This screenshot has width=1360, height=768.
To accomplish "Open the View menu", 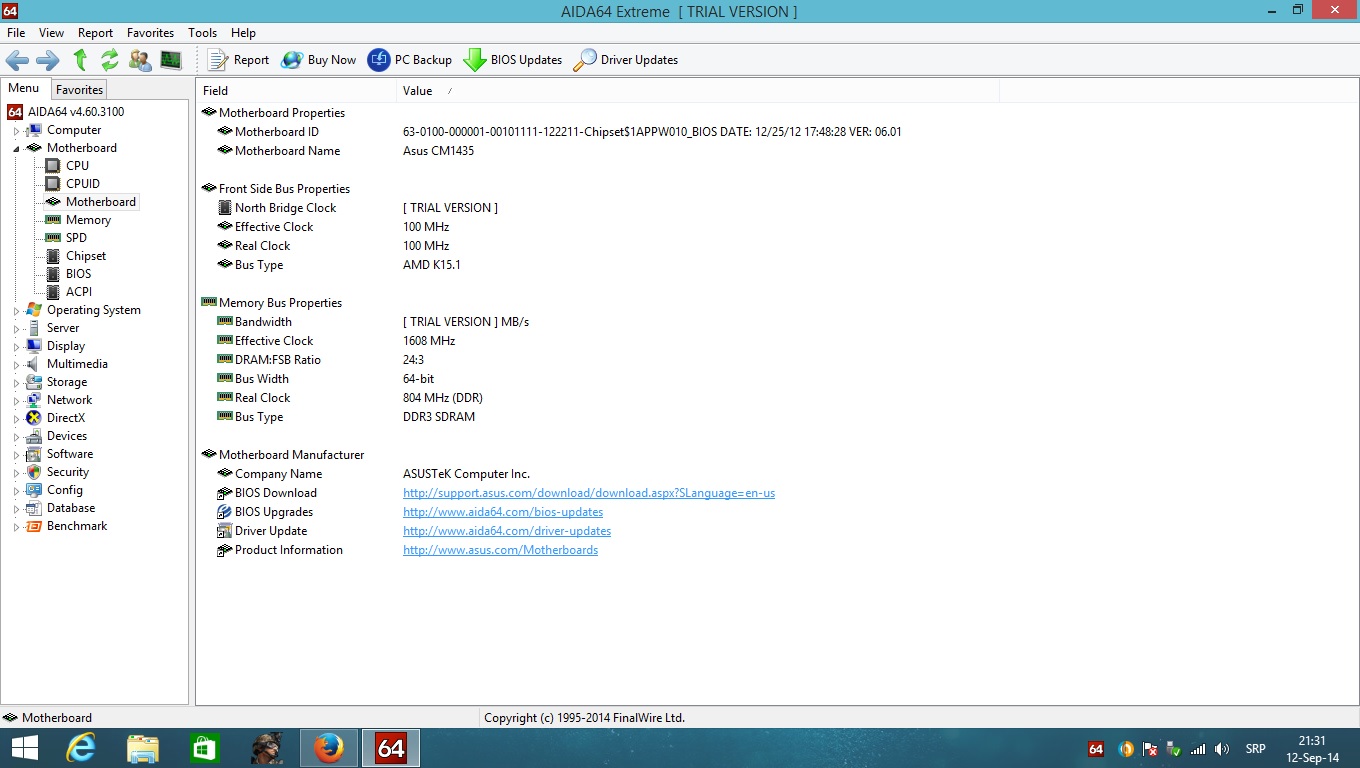I will coord(51,33).
